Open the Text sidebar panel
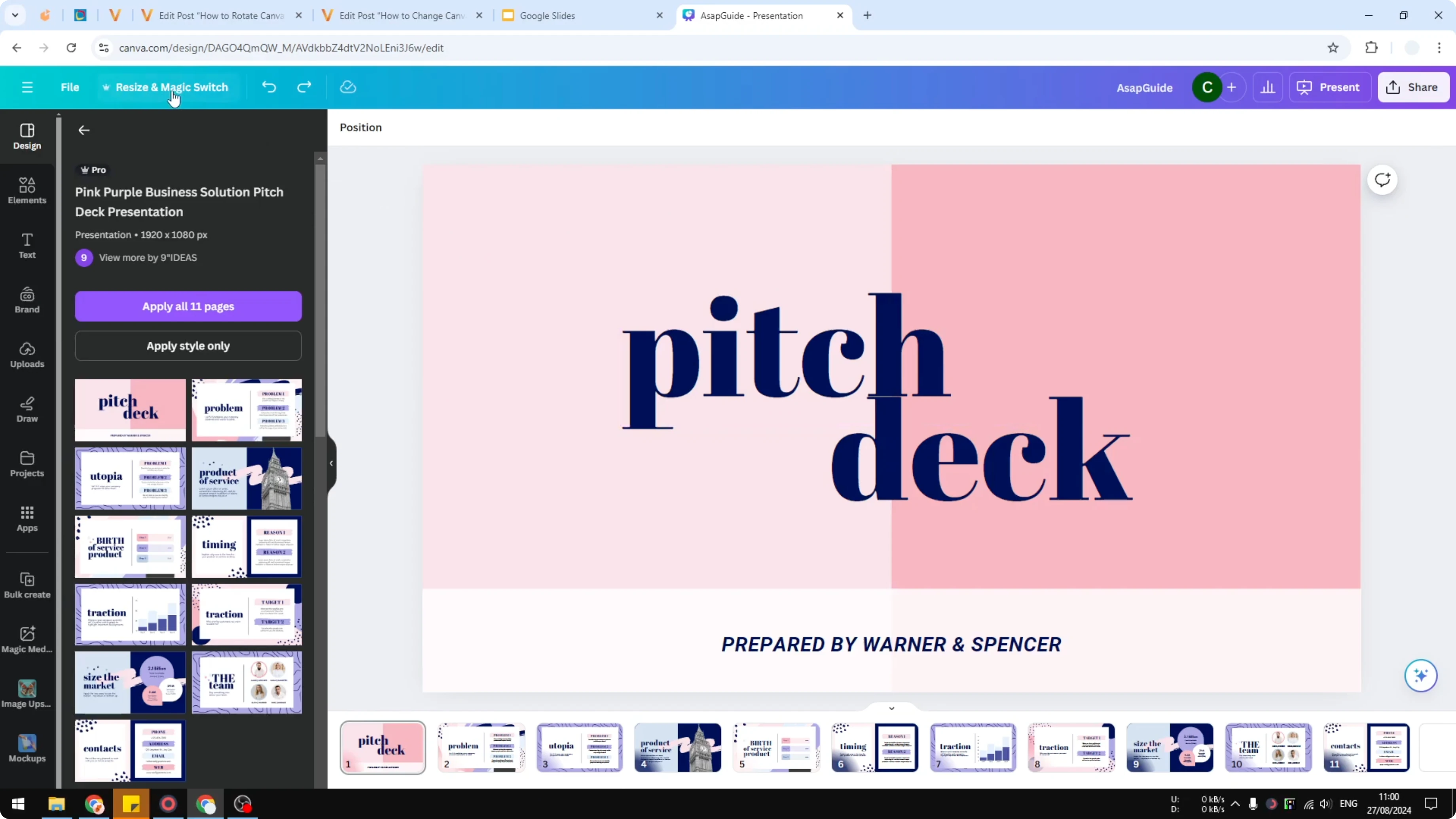This screenshot has height=819, width=1456. pos(27,246)
